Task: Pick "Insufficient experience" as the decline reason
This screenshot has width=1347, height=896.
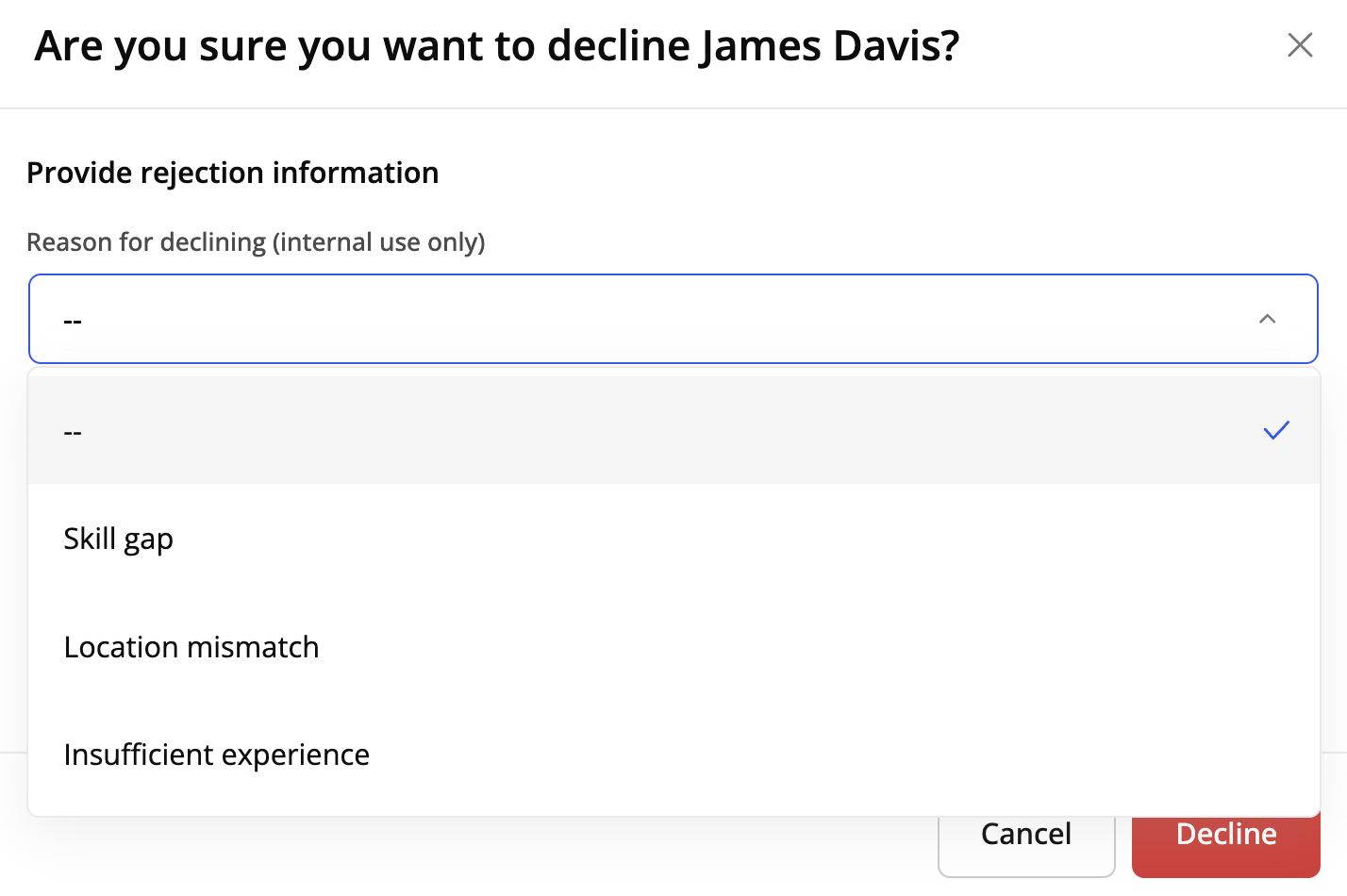Action: [x=217, y=755]
